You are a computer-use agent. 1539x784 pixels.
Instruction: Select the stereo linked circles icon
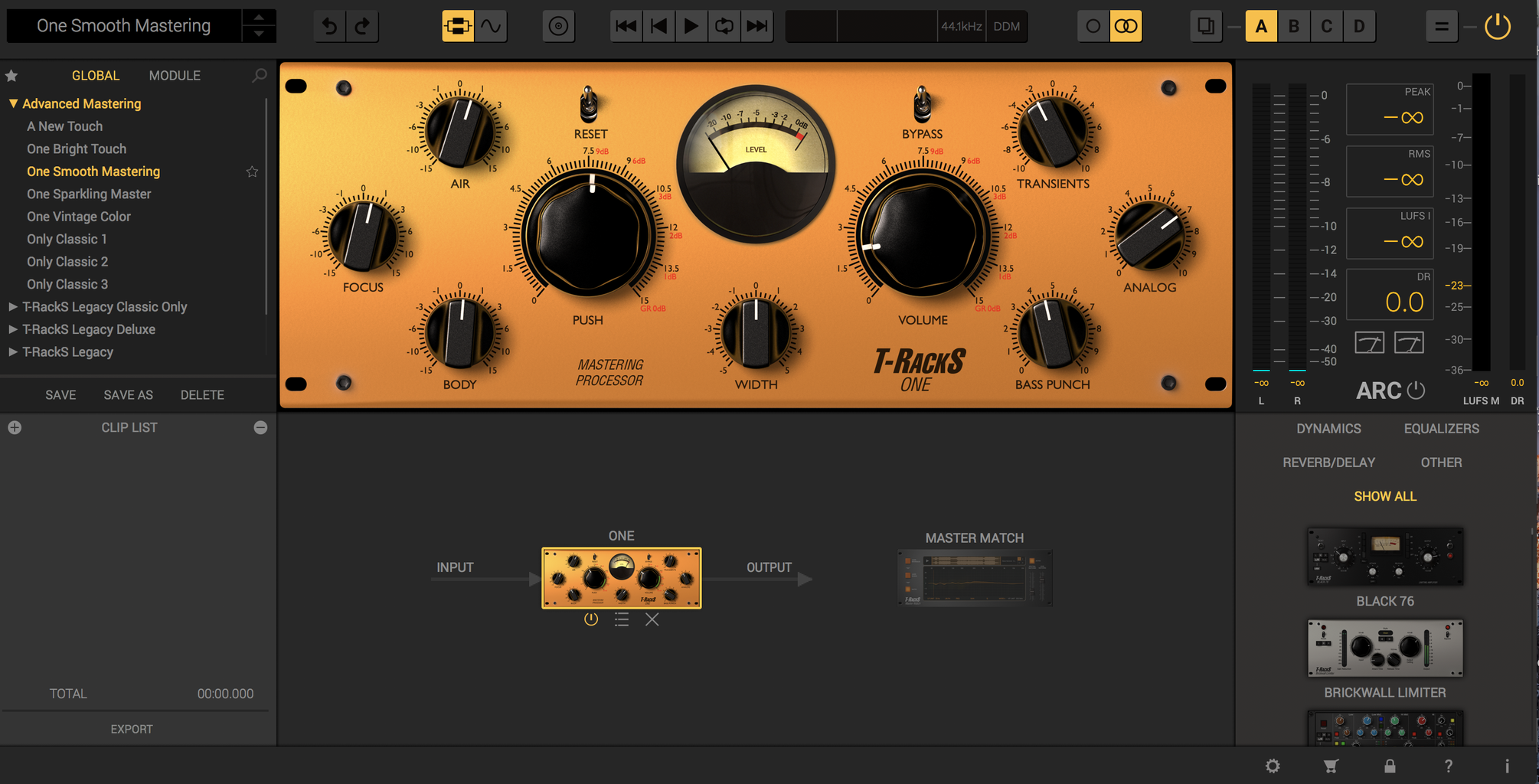click(1126, 27)
